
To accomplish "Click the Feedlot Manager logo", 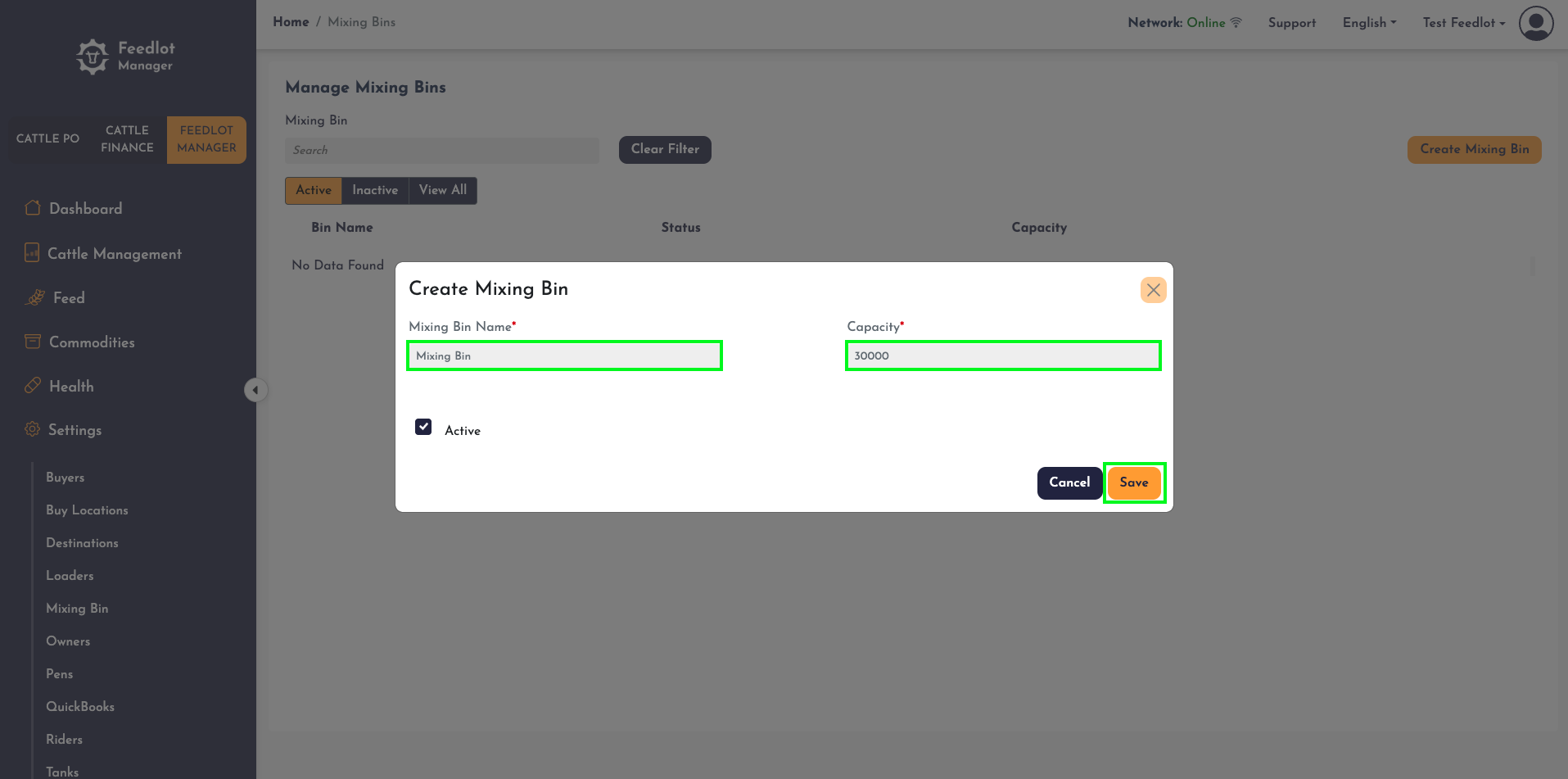I will (x=125, y=57).
